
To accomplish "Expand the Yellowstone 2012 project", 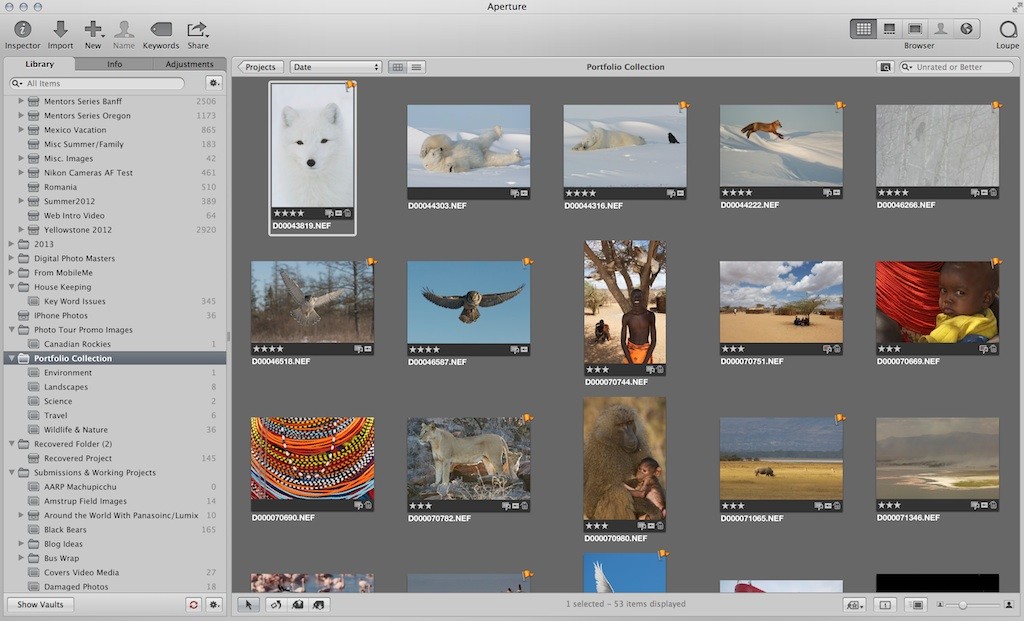I will click(x=21, y=230).
